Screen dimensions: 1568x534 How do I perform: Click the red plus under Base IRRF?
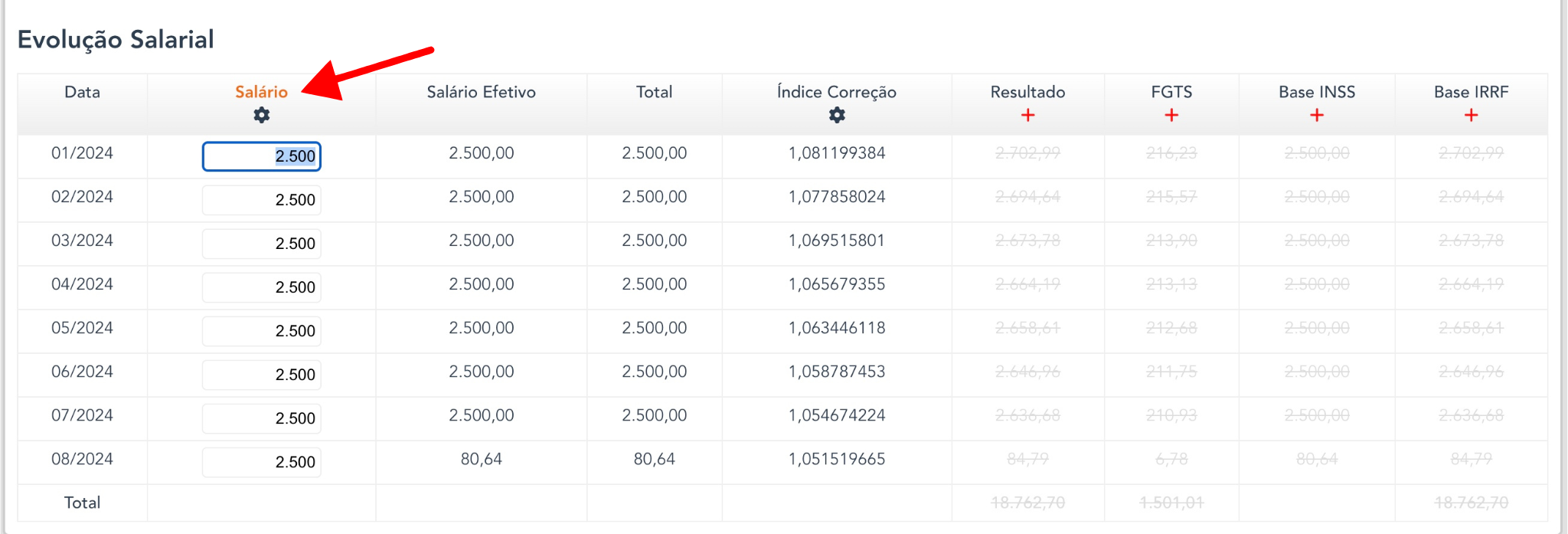tap(1471, 116)
